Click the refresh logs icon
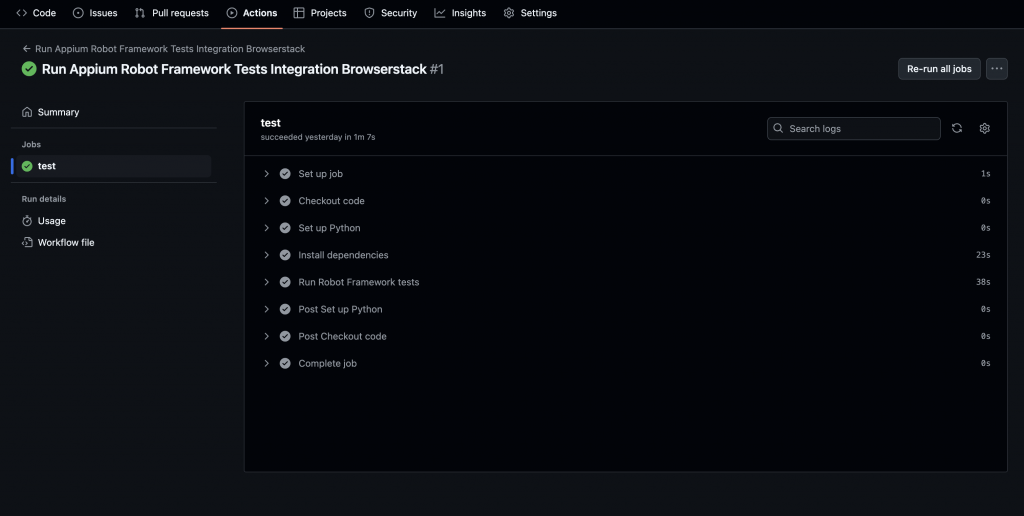The height and width of the screenshot is (516, 1024). (x=957, y=128)
